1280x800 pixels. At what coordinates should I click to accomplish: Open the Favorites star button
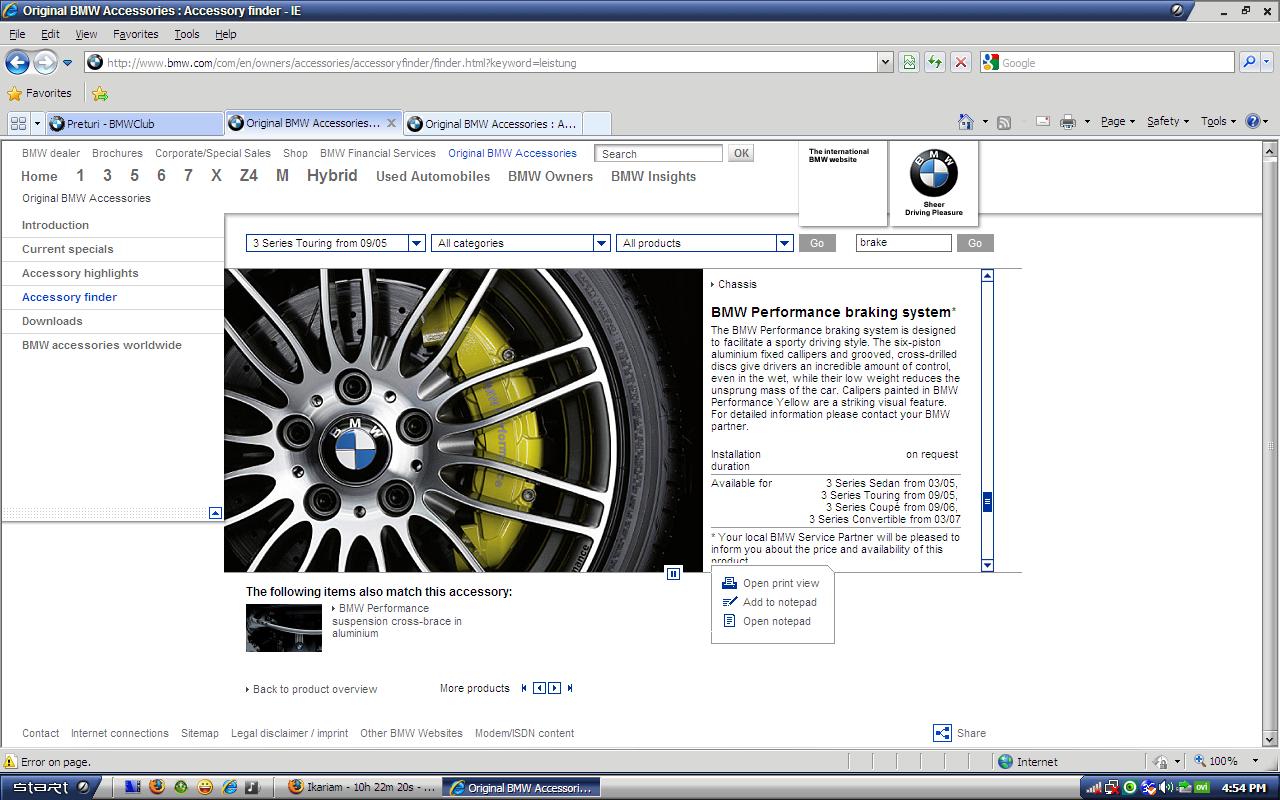pyautogui.click(x=40, y=93)
